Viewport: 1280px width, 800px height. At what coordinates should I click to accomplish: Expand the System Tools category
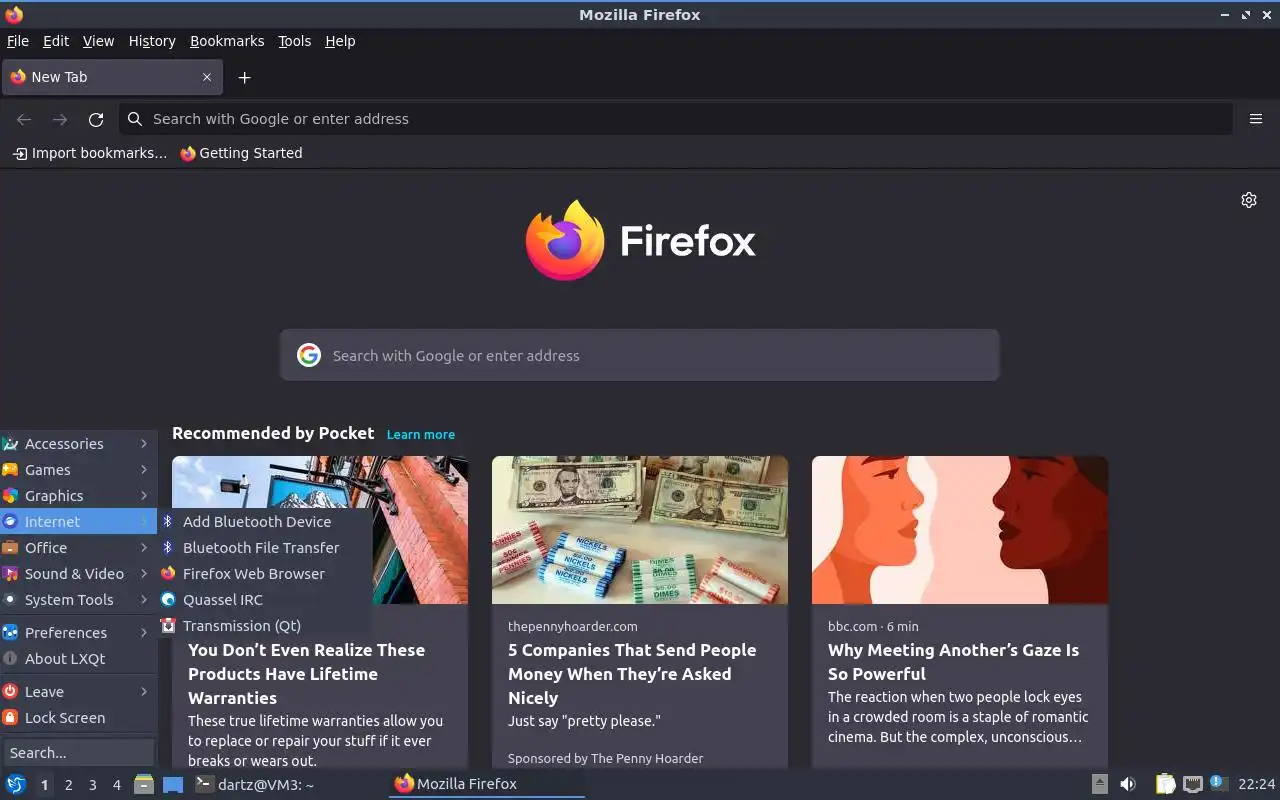pos(78,600)
